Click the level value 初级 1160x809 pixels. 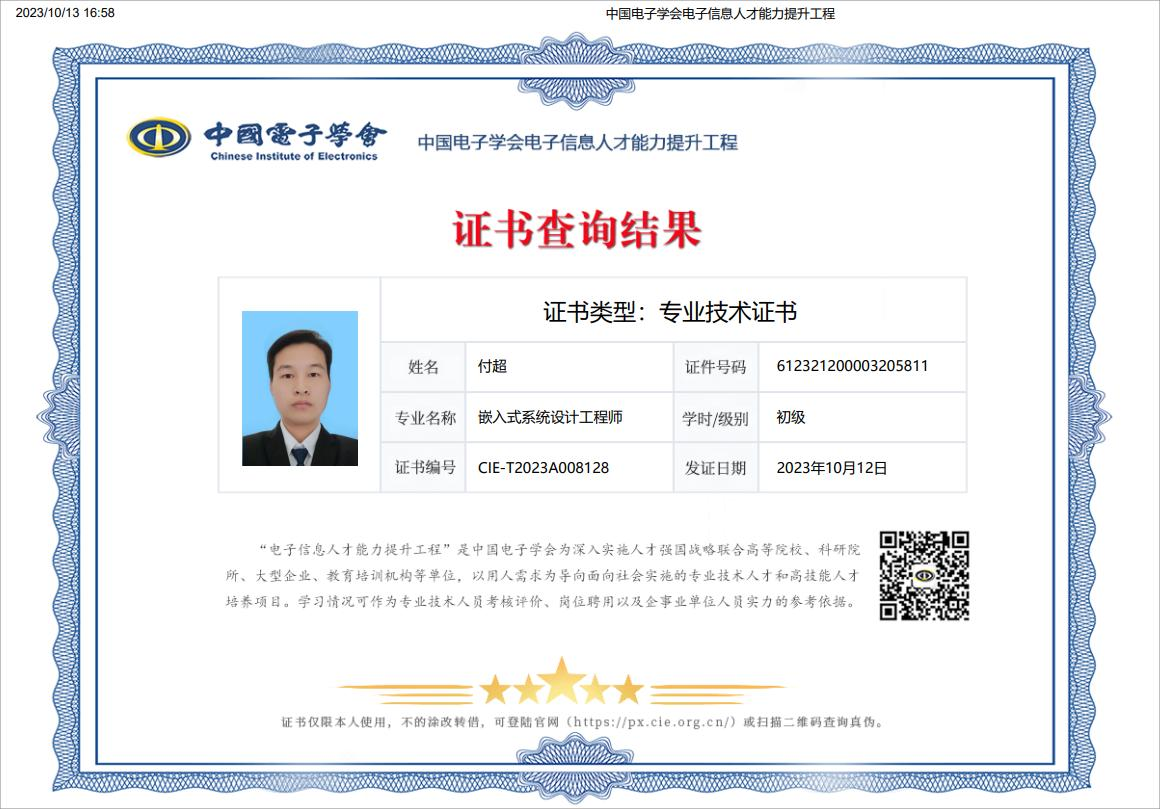click(791, 417)
